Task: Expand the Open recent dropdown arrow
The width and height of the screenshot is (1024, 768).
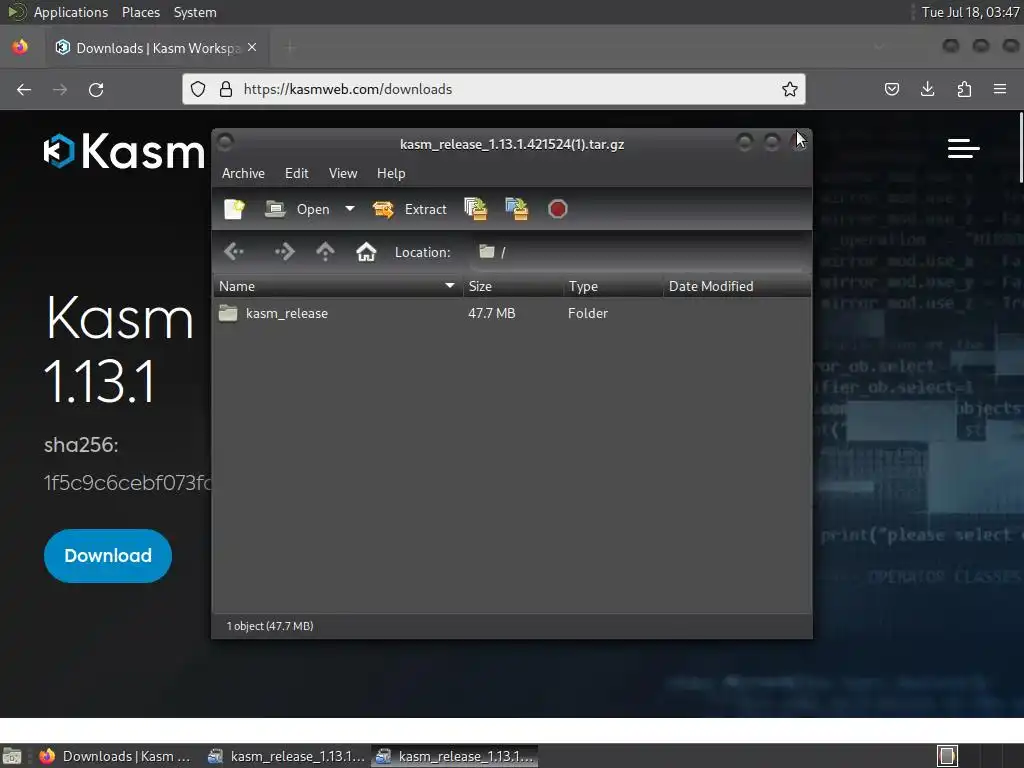Action: coord(350,209)
